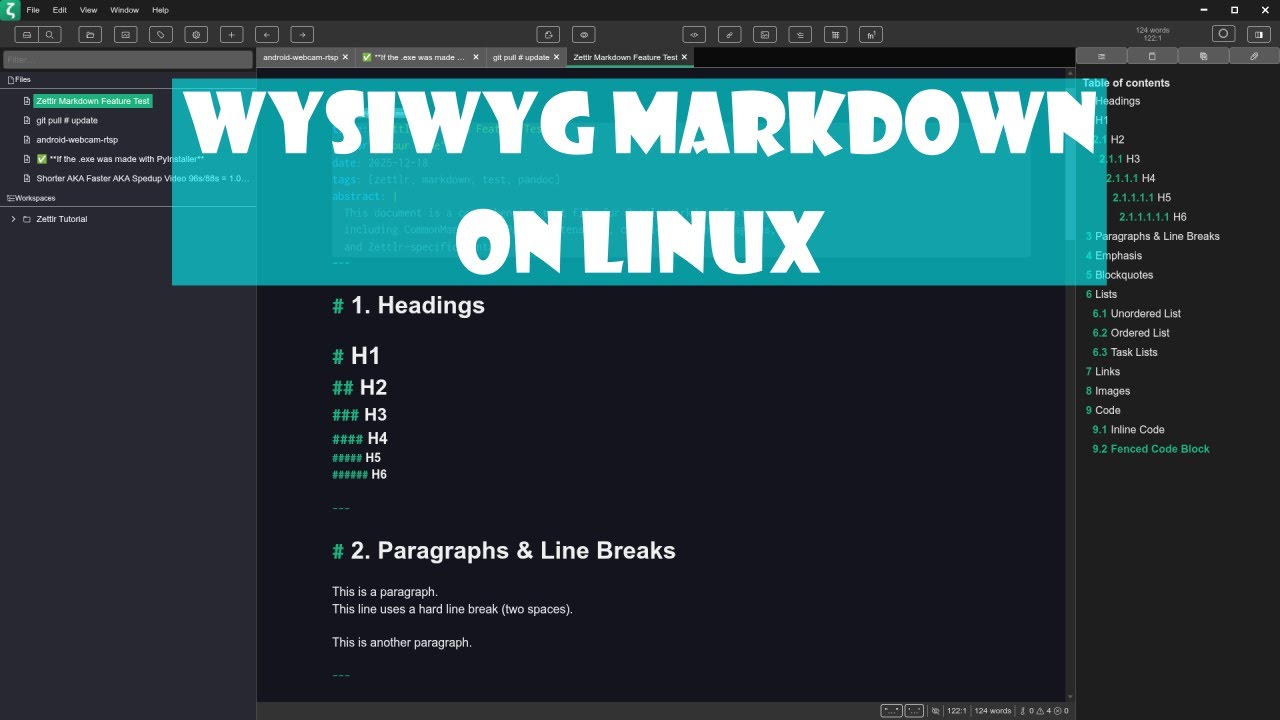
Task: Open android-webcam-rtsp file in list
Action: [x=77, y=140]
